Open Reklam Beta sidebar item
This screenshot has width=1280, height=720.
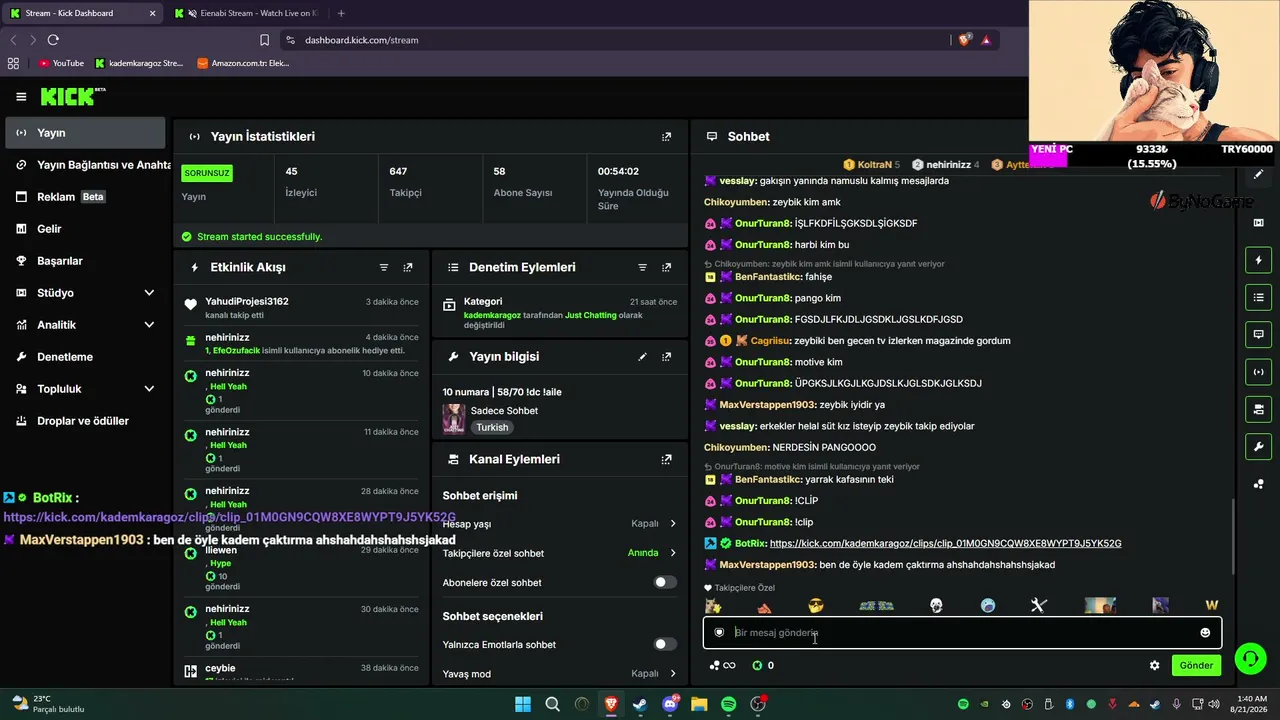pyautogui.click(x=85, y=197)
